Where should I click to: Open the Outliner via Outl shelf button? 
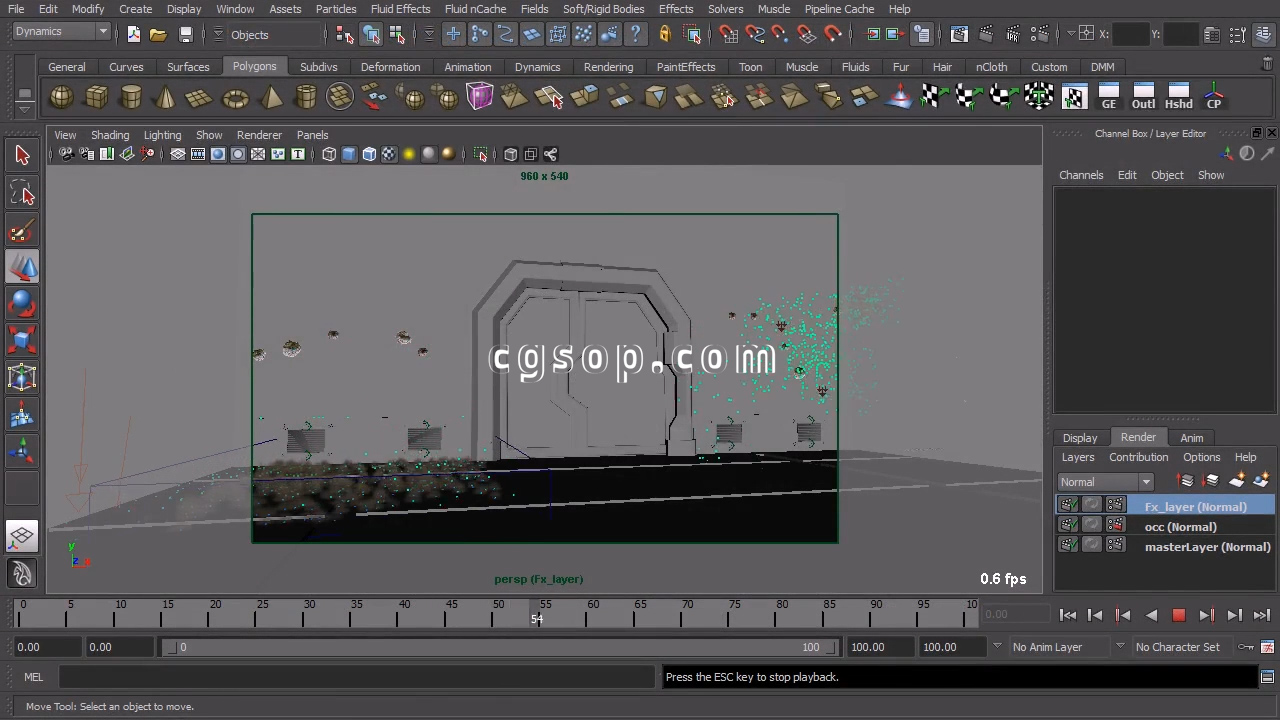(1143, 97)
